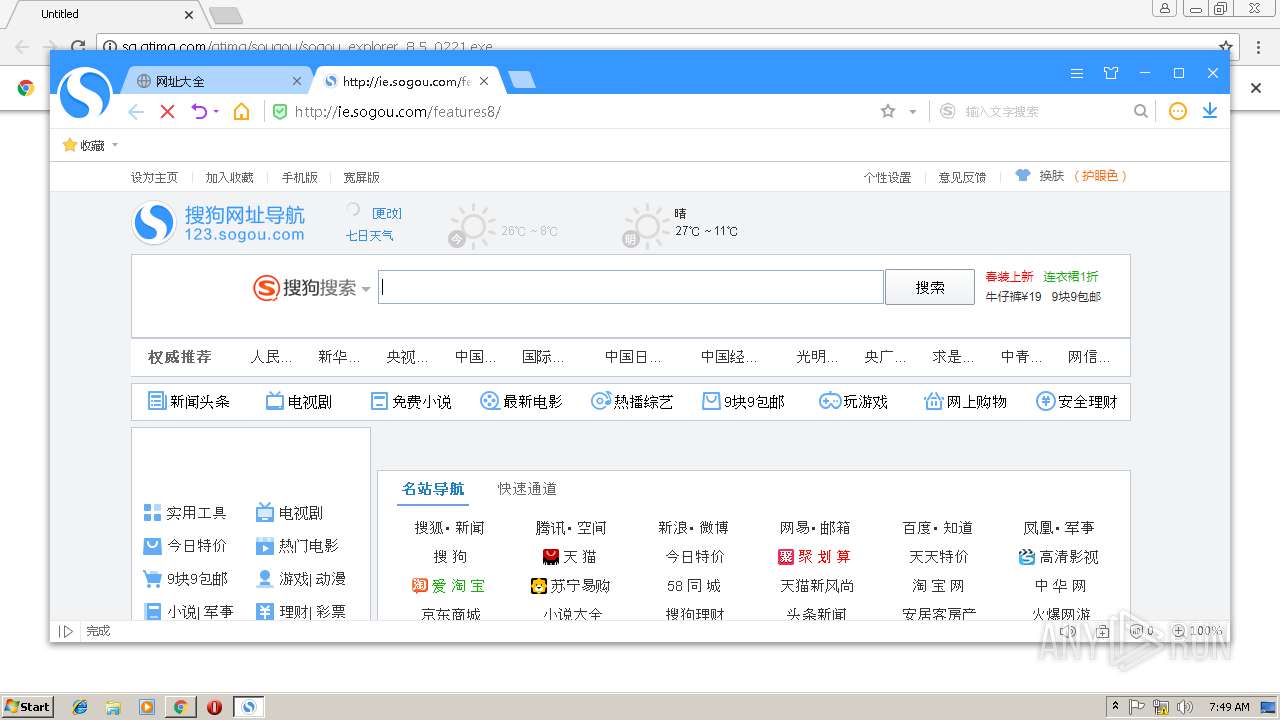Click 设为主页 link

[x=154, y=177]
